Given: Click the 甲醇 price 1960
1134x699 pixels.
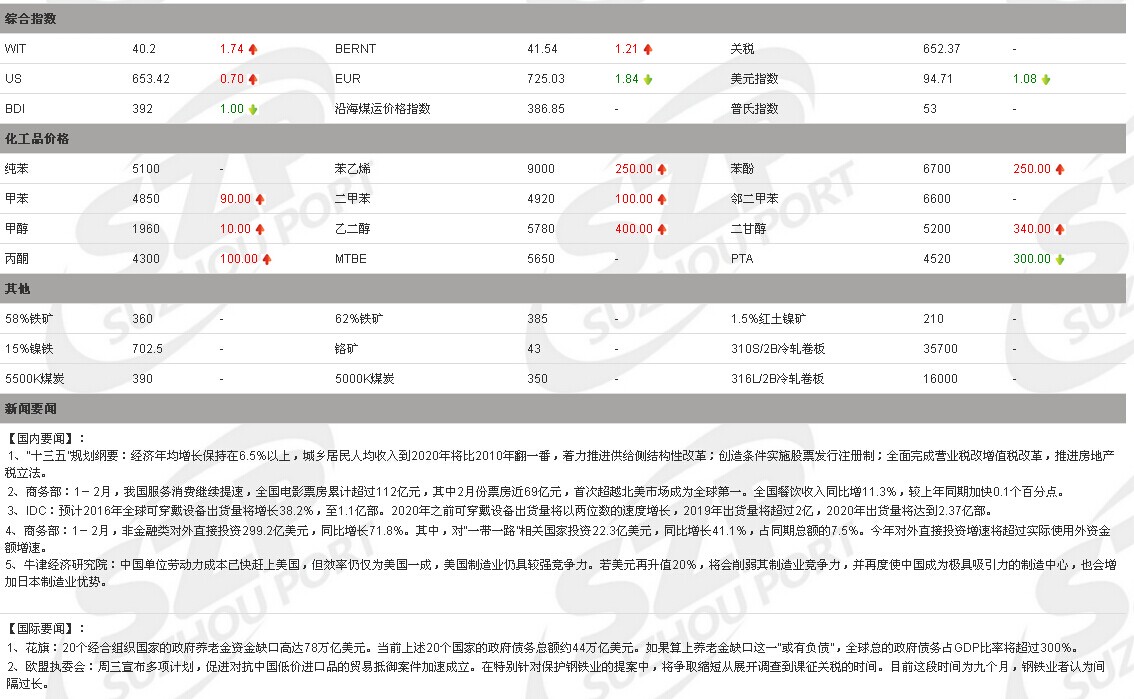Looking at the screenshot, I should click(146, 229).
